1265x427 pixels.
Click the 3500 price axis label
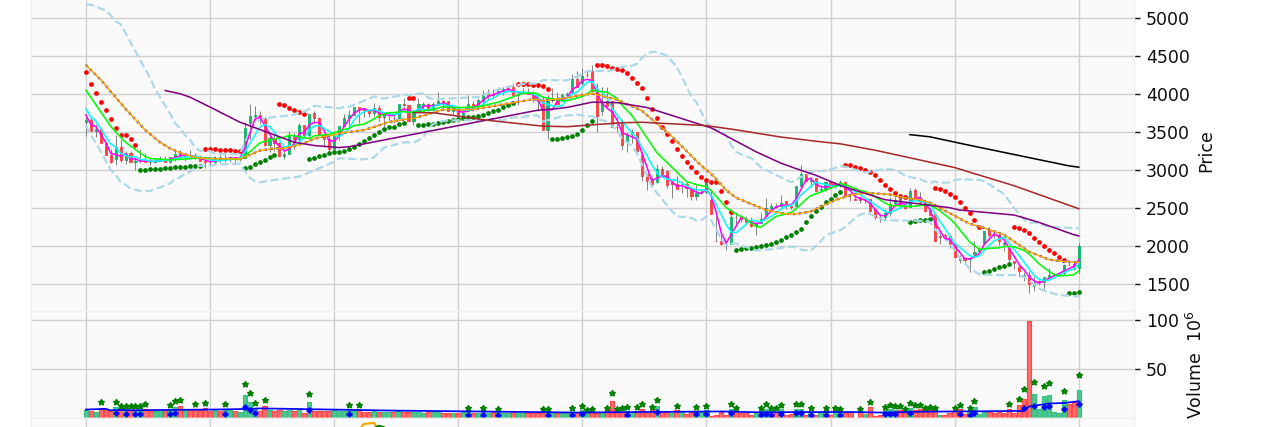tap(1167, 133)
